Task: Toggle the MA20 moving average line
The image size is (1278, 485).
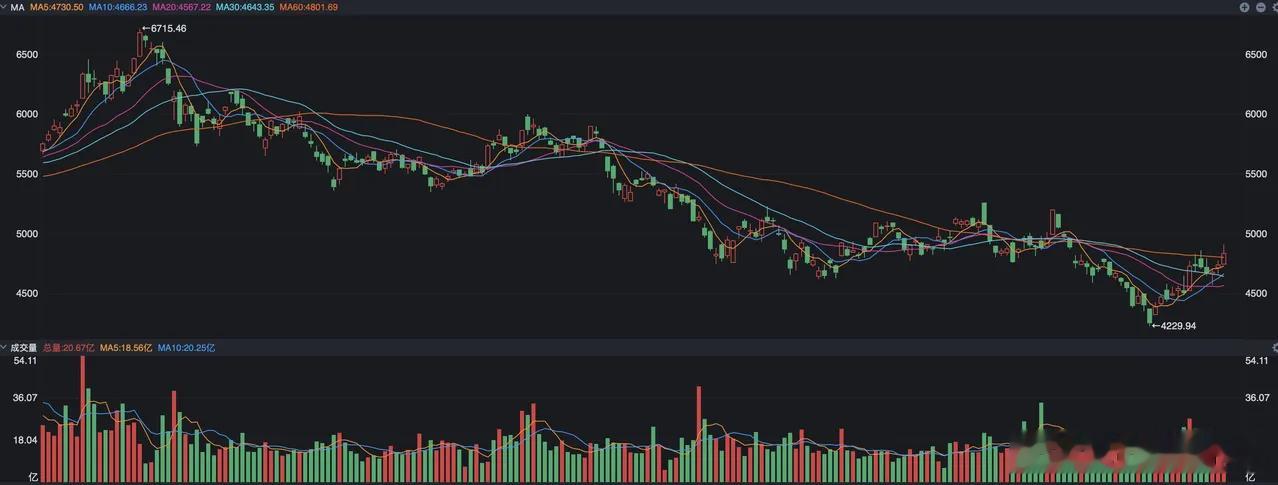Action: [x=181, y=7]
